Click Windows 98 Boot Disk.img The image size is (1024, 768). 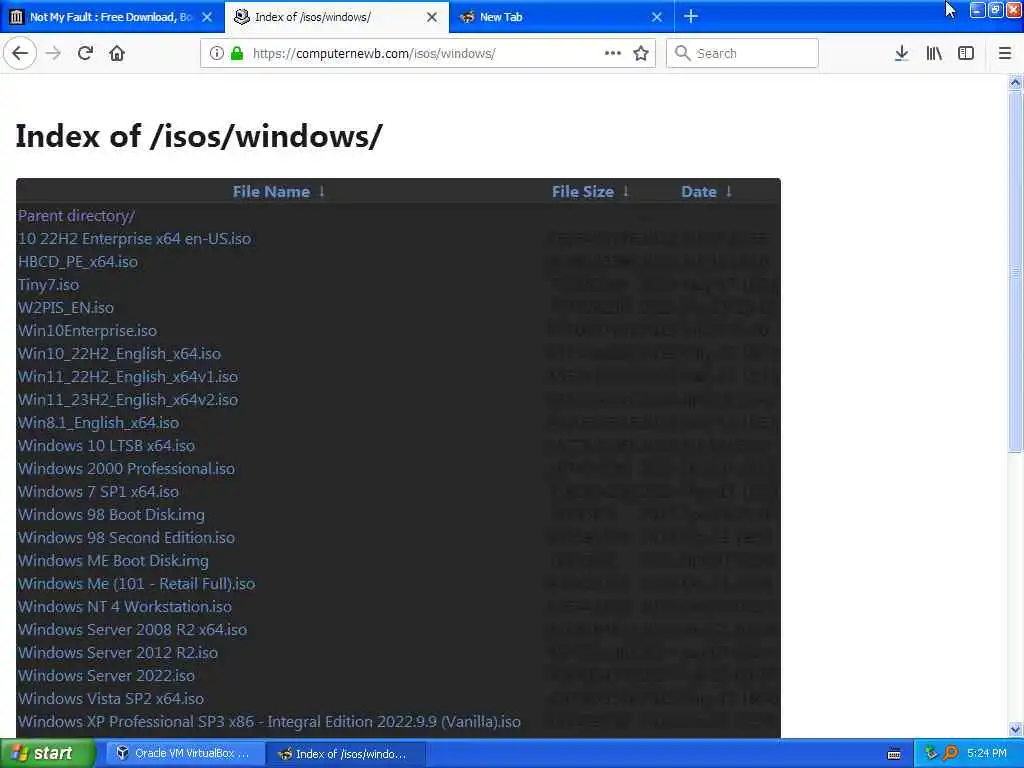[x=112, y=515]
